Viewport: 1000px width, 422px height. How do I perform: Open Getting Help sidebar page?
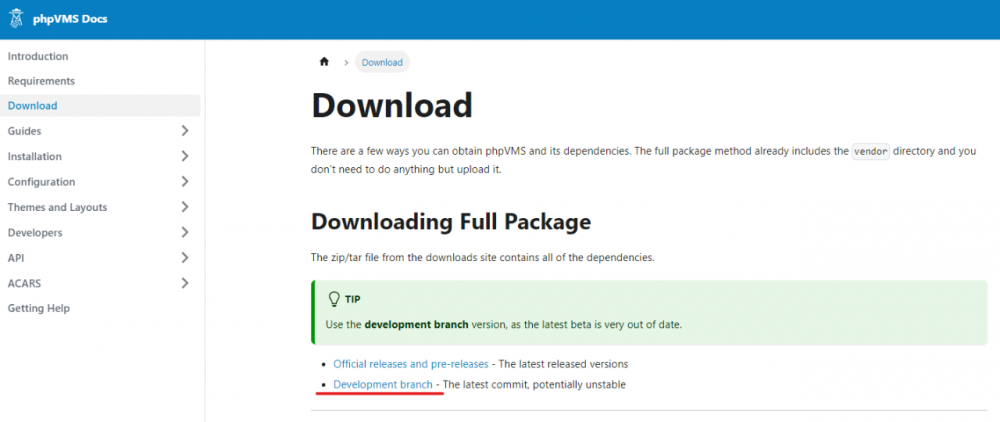[39, 308]
